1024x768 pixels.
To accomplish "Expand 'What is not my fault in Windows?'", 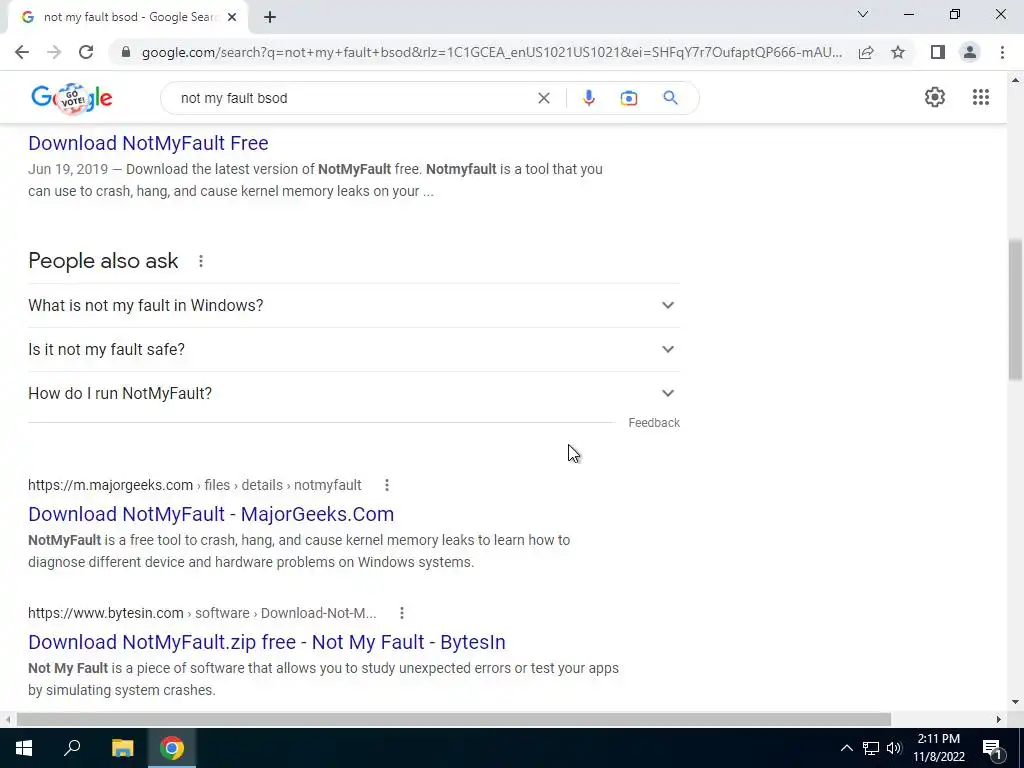I will click(x=353, y=305).
